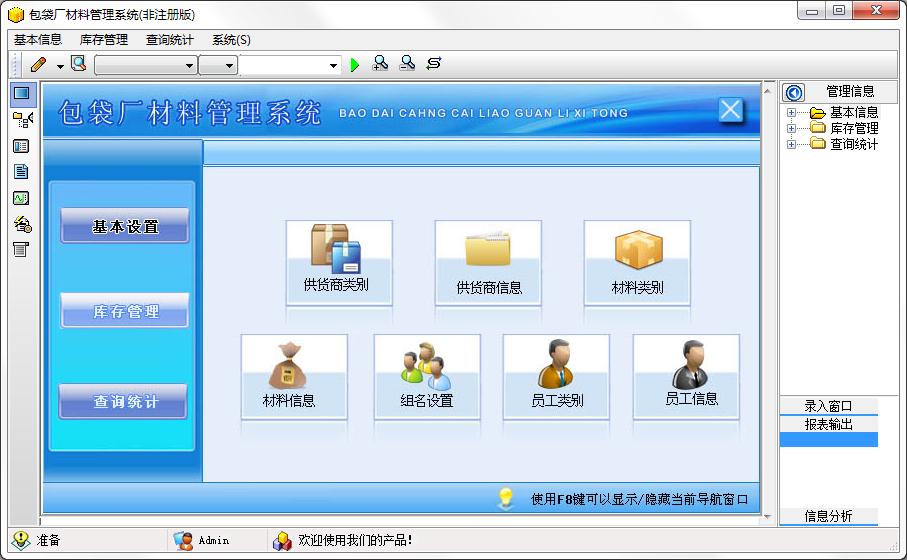Click the scrollbar down arrow of navigation area
Screen dimensions: 907x560
(x=768, y=517)
